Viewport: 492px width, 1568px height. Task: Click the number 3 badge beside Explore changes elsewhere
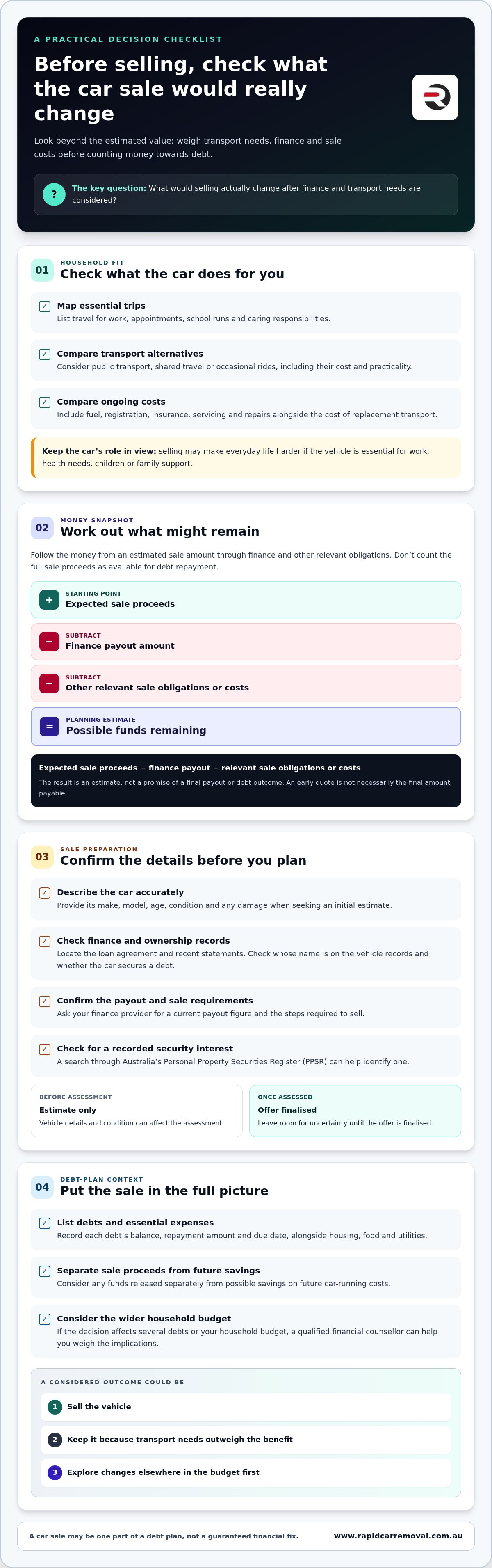55,1472
